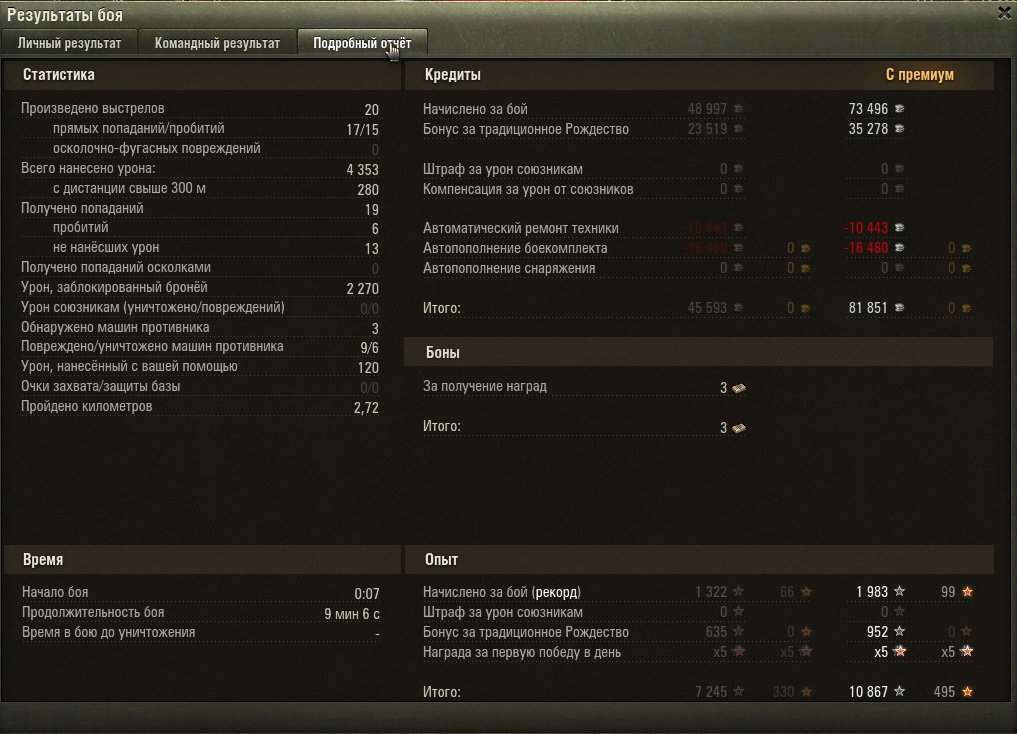Click credits icon beside 35 278 Christmas bonus

pyautogui.click(x=900, y=129)
